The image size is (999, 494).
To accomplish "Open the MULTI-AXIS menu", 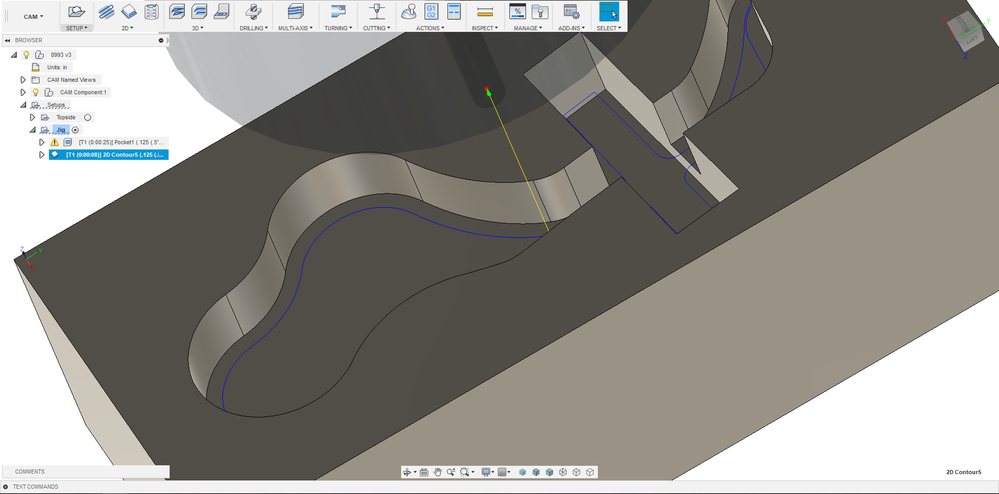I will click(x=294, y=28).
